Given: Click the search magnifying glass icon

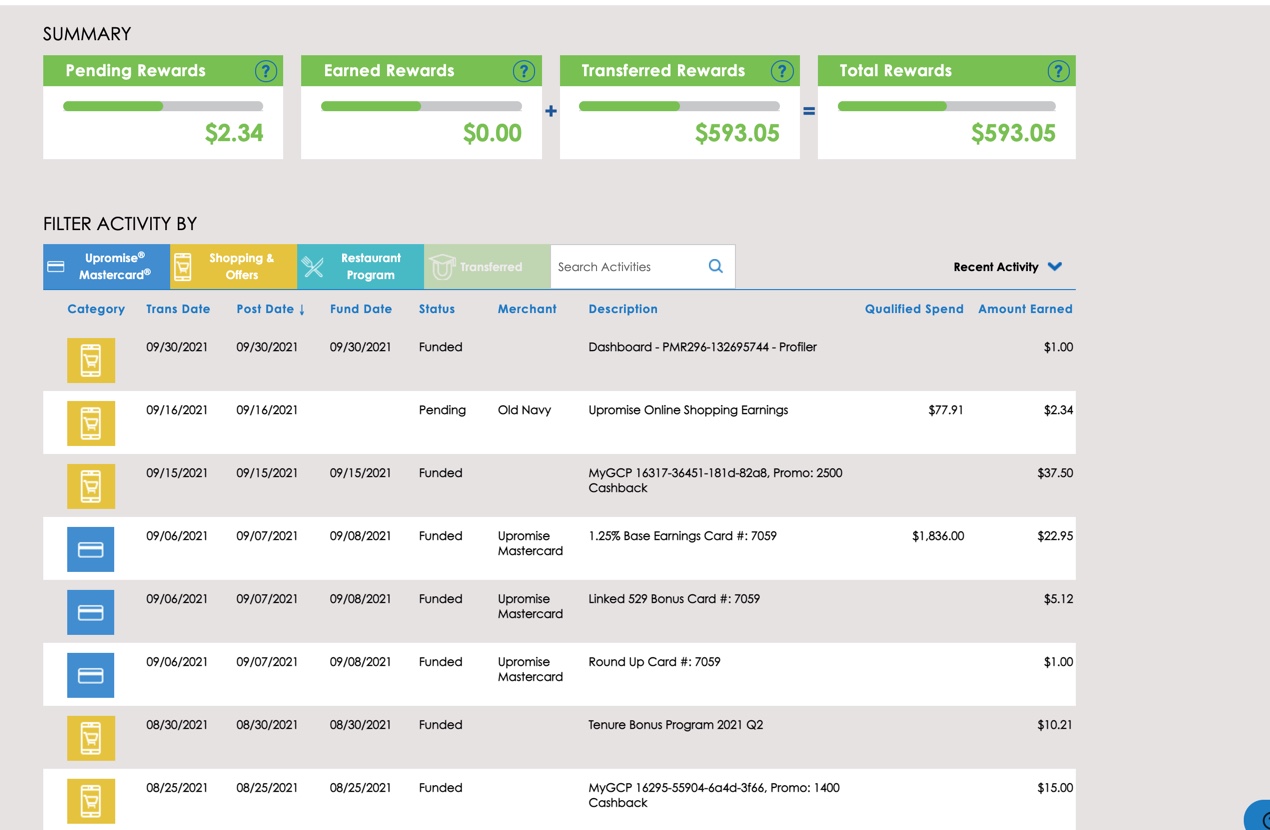Looking at the screenshot, I should click(715, 266).
